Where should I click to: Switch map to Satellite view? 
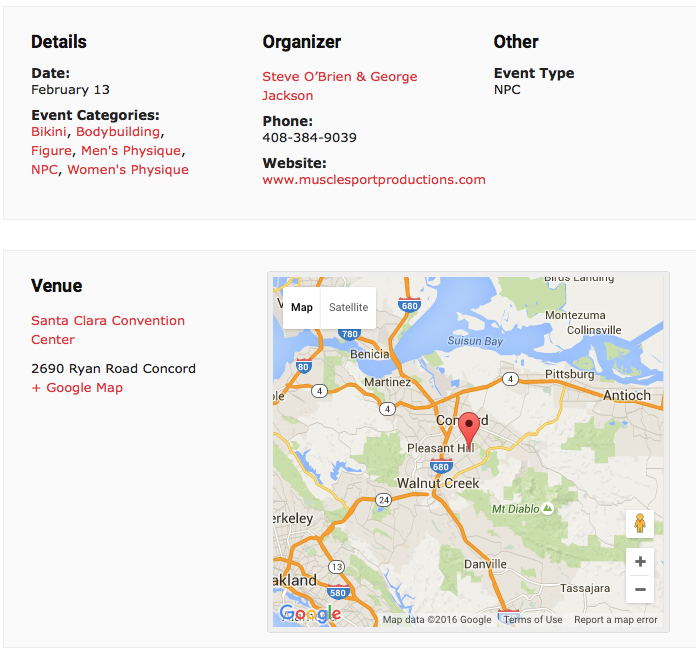coord(349,308)
